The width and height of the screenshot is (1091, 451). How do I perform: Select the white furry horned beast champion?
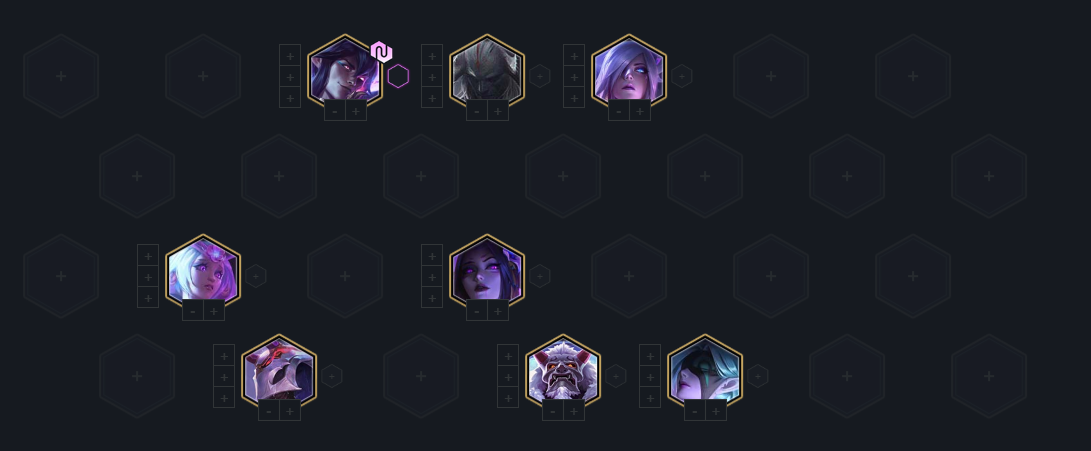tap(563, 370)
